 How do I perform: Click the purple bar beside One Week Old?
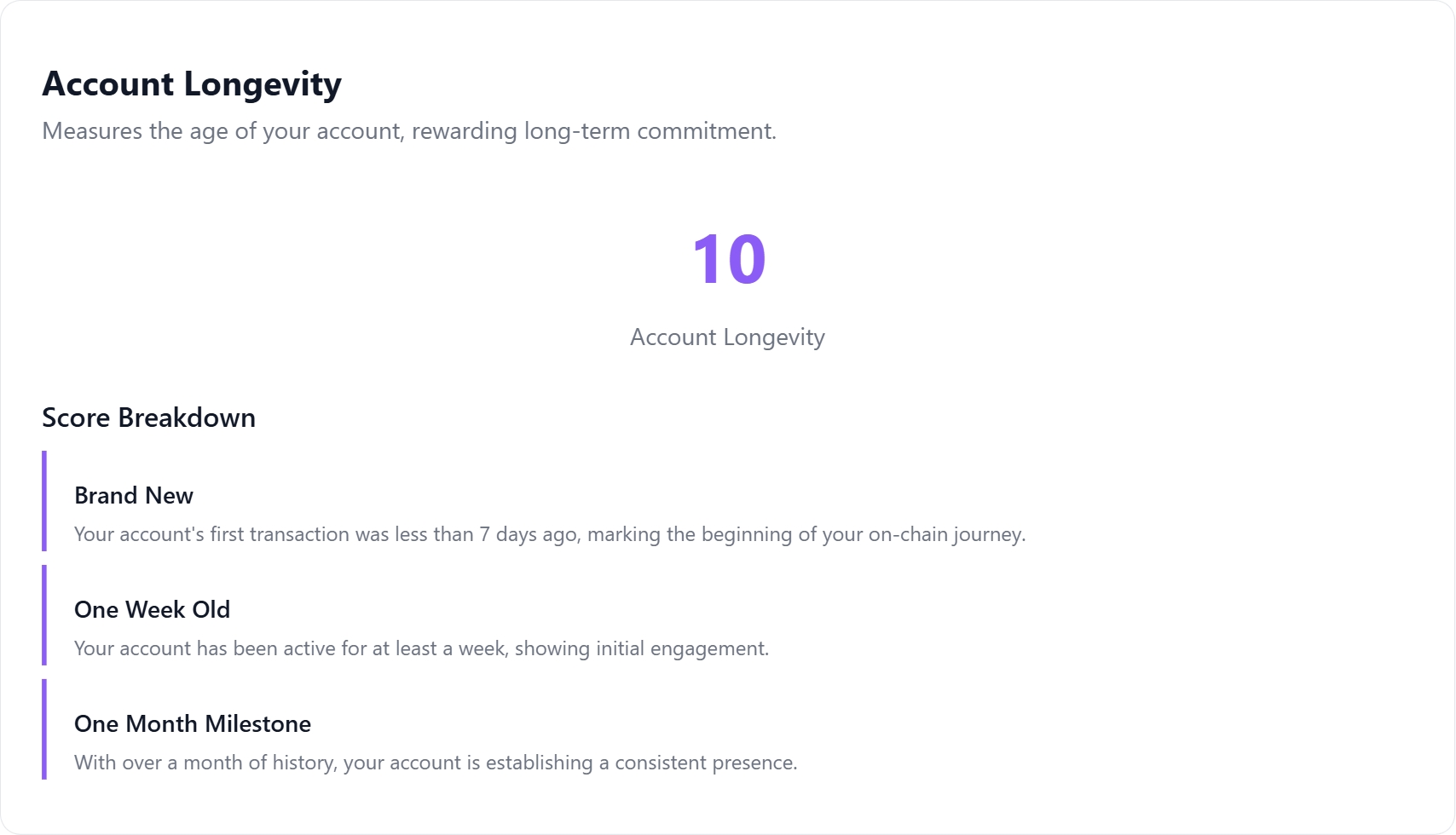[44, 615]
